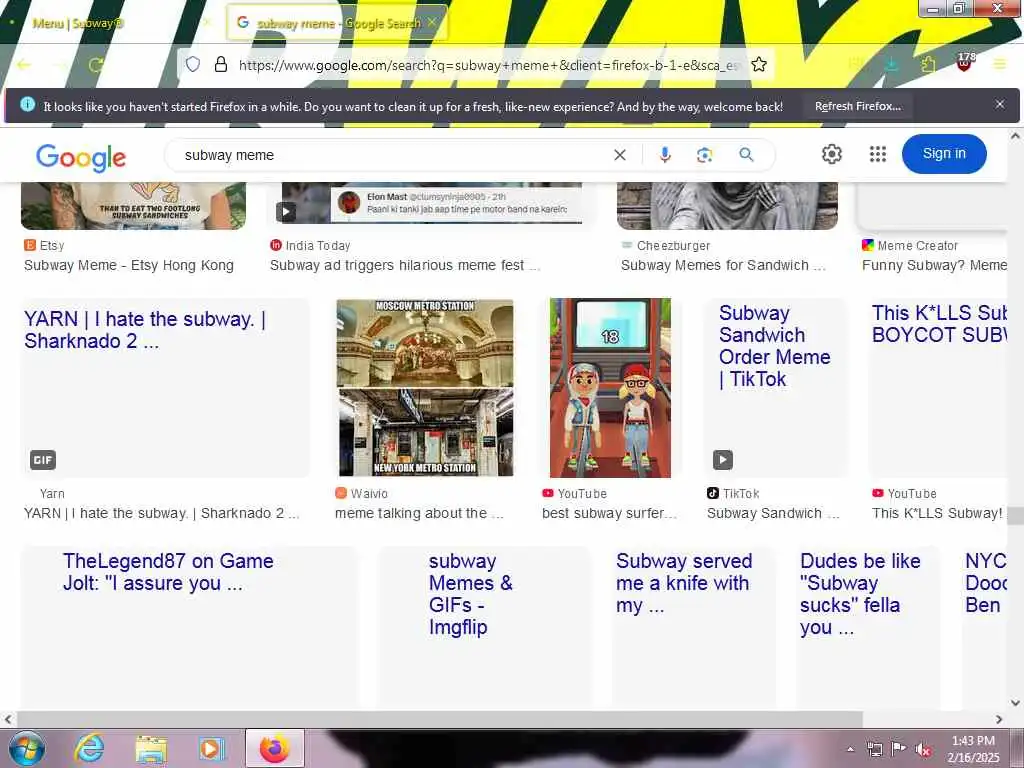The width and height of the screenshot is (1024, 768).
Task: Open the Windows Start orb
Action: tap(27, 748)
